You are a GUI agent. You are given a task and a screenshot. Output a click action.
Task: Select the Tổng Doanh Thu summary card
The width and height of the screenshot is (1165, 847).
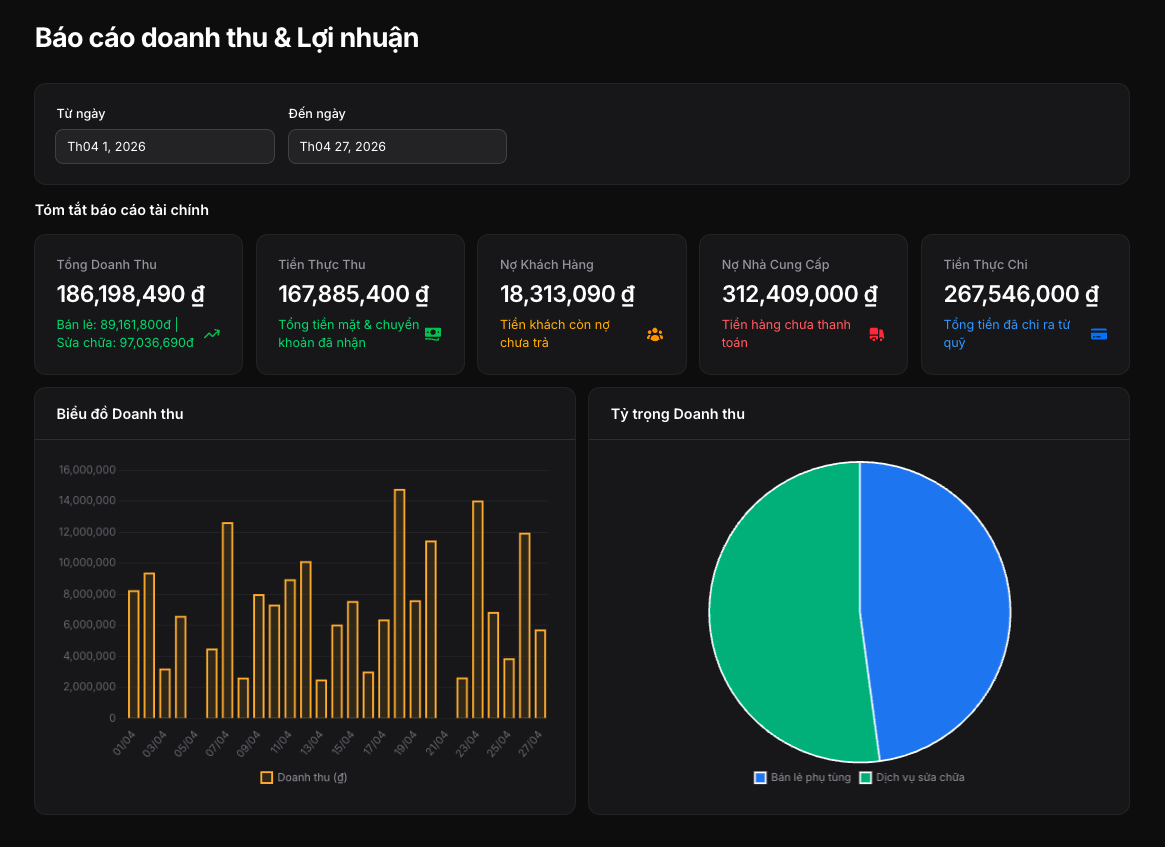(138, 305)
